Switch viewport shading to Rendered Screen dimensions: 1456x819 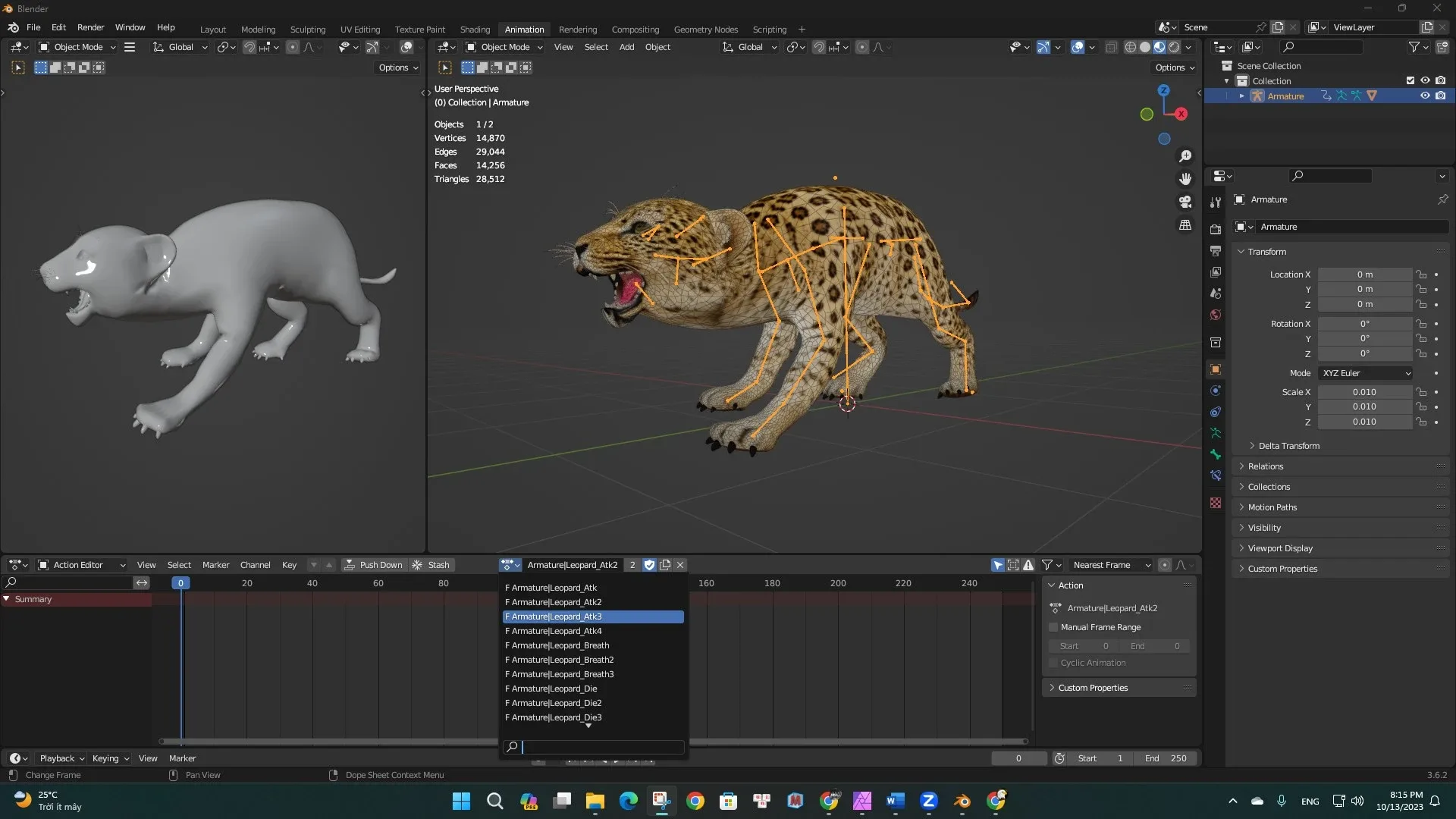click(1174, 47)
